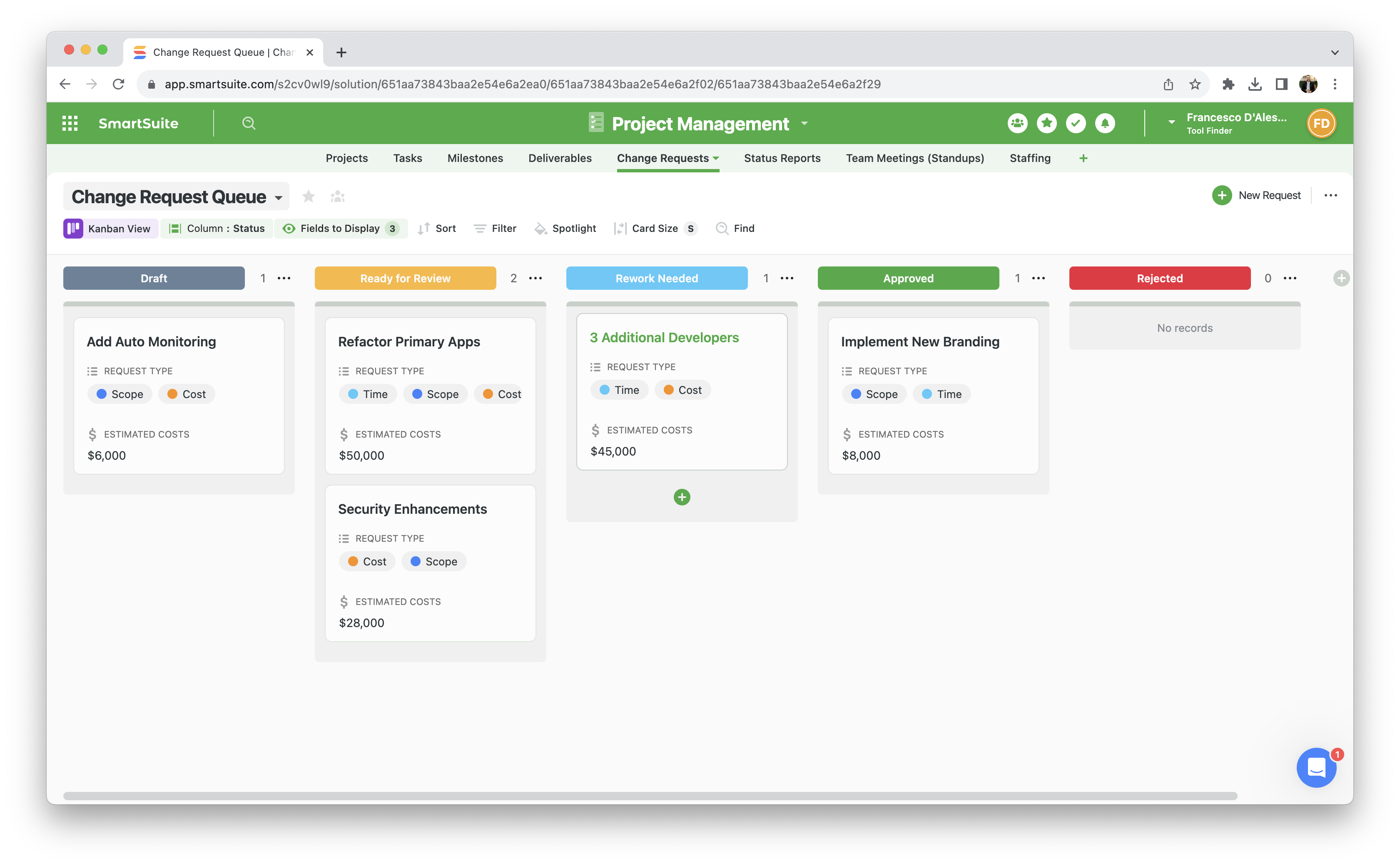Select the Status Reports tab
The width and height of the screenshot is (1400, 866).
pyautogui.click(x=782, y=158)
